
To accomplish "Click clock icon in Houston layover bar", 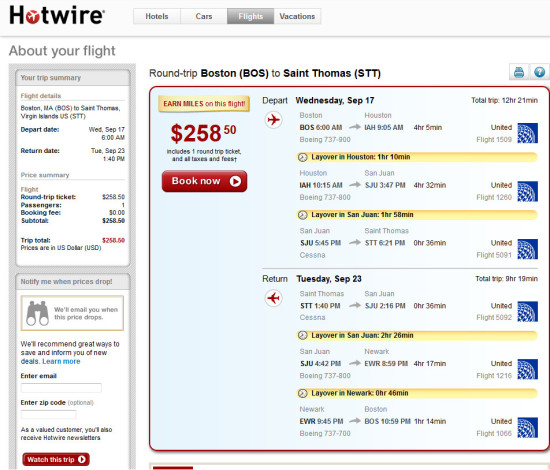I will (x=303, y=157).
